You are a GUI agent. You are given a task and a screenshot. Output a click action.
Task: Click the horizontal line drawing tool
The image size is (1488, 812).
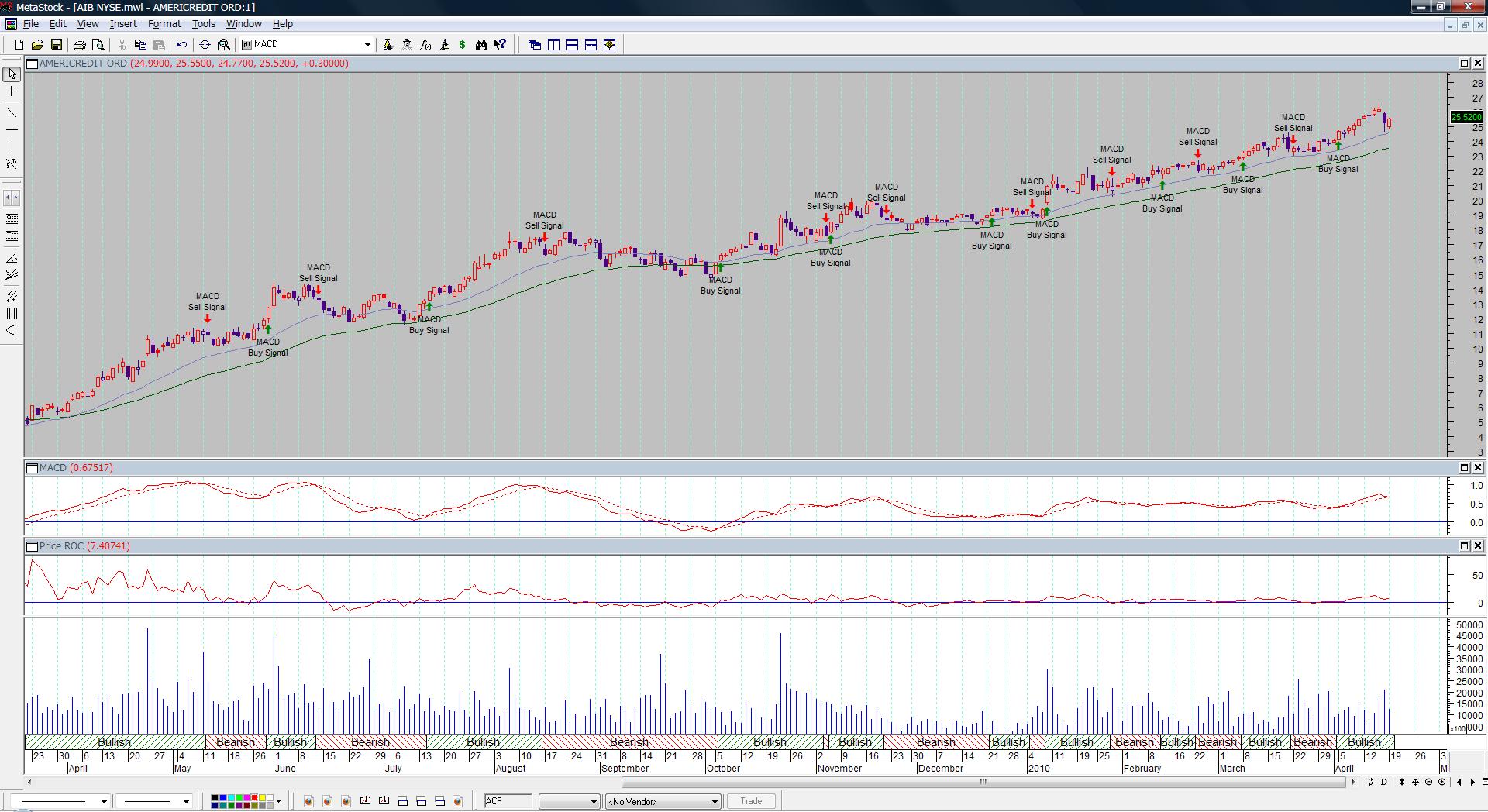click(x=12, y=129)
